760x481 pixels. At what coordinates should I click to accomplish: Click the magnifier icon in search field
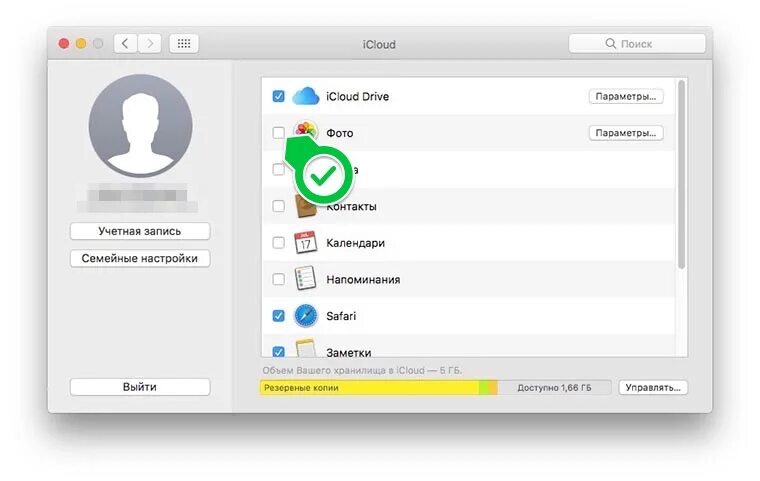pos(611,44)
